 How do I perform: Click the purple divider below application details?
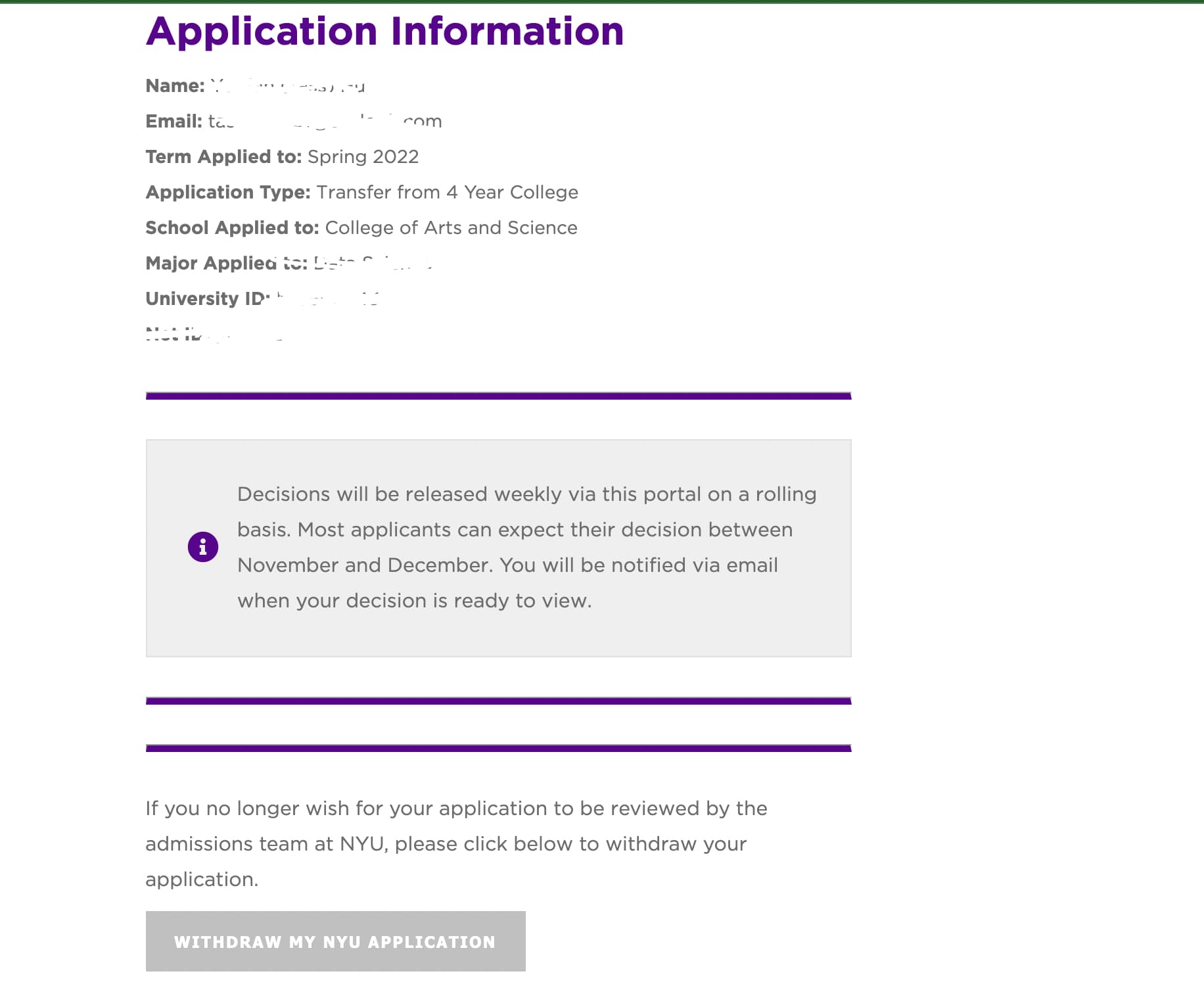(498, 396)
